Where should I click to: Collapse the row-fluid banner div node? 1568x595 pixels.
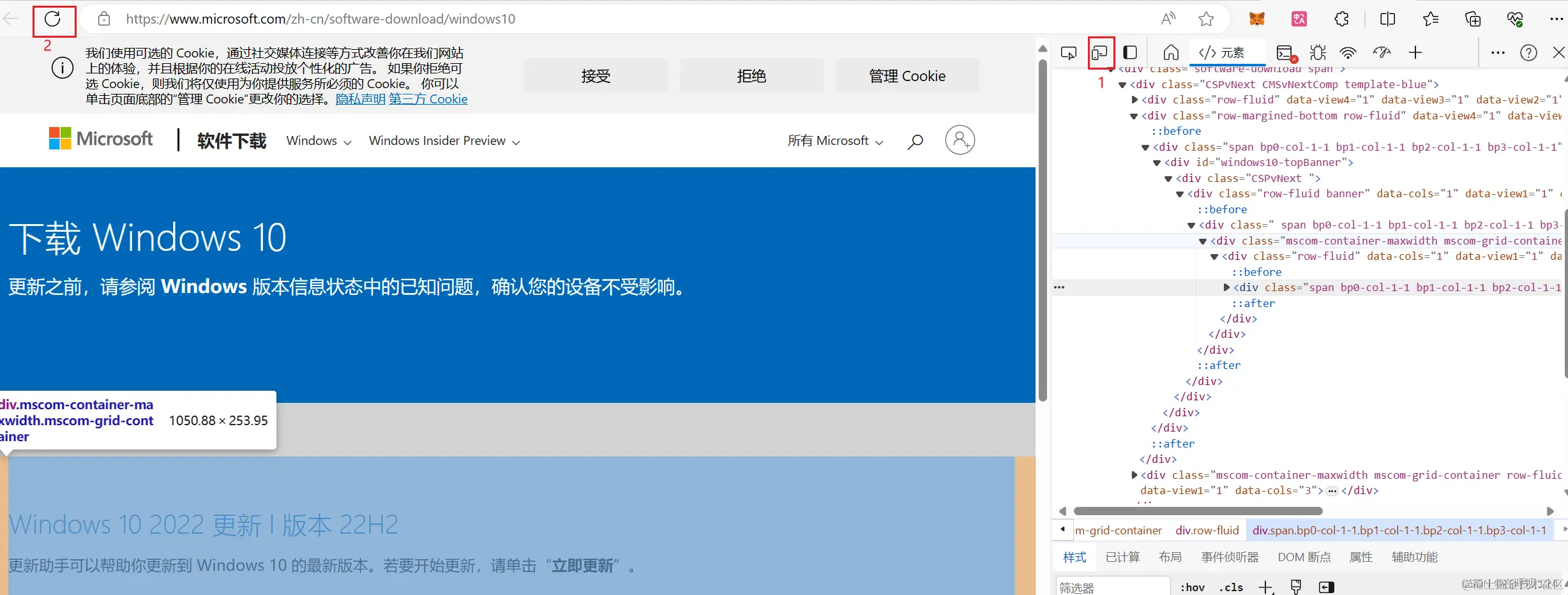pyautogui.click(x=1180, y=194)
